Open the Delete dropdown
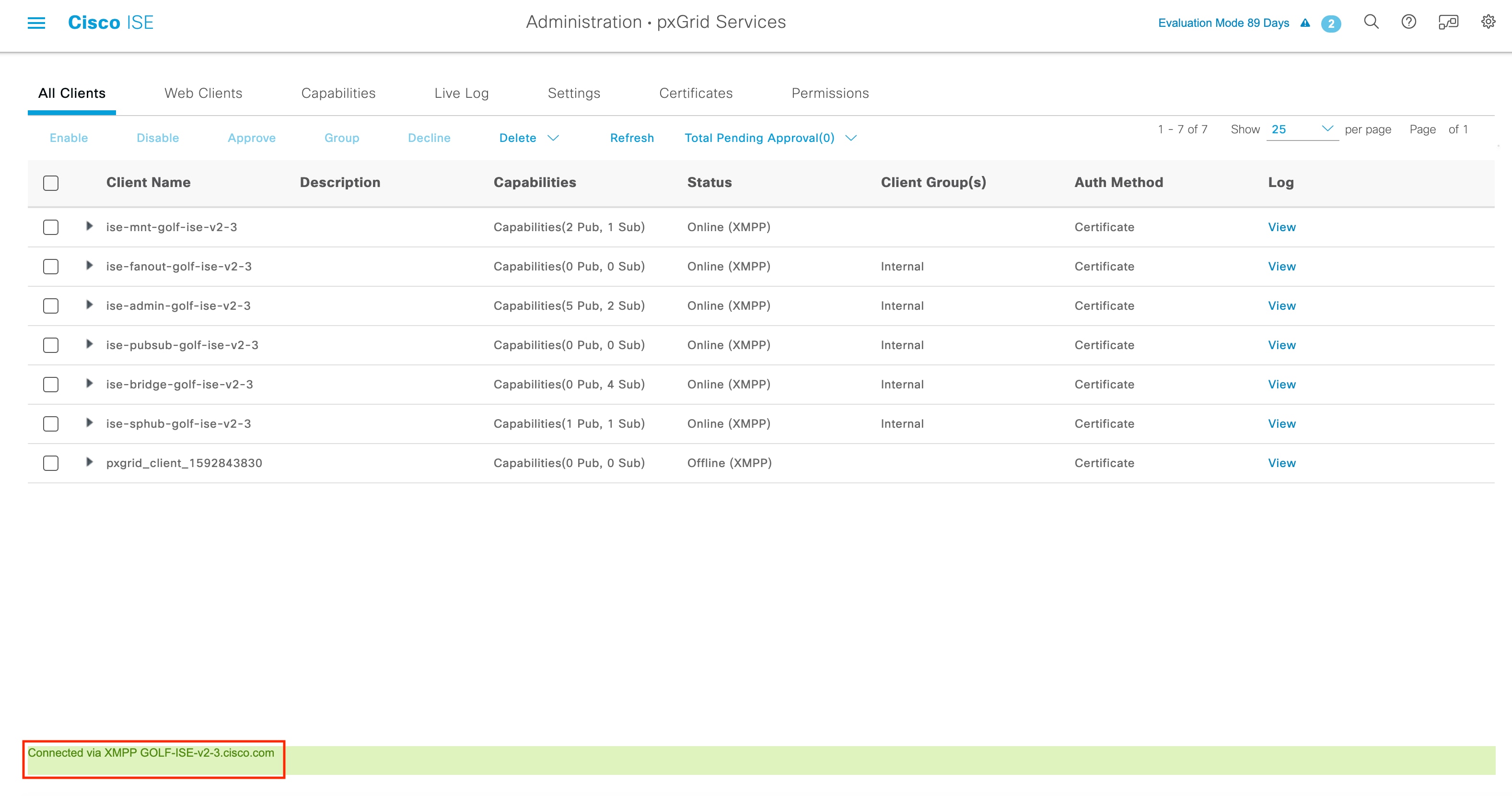The width and height of the screenshot is (1512, 796). [529, 138]
